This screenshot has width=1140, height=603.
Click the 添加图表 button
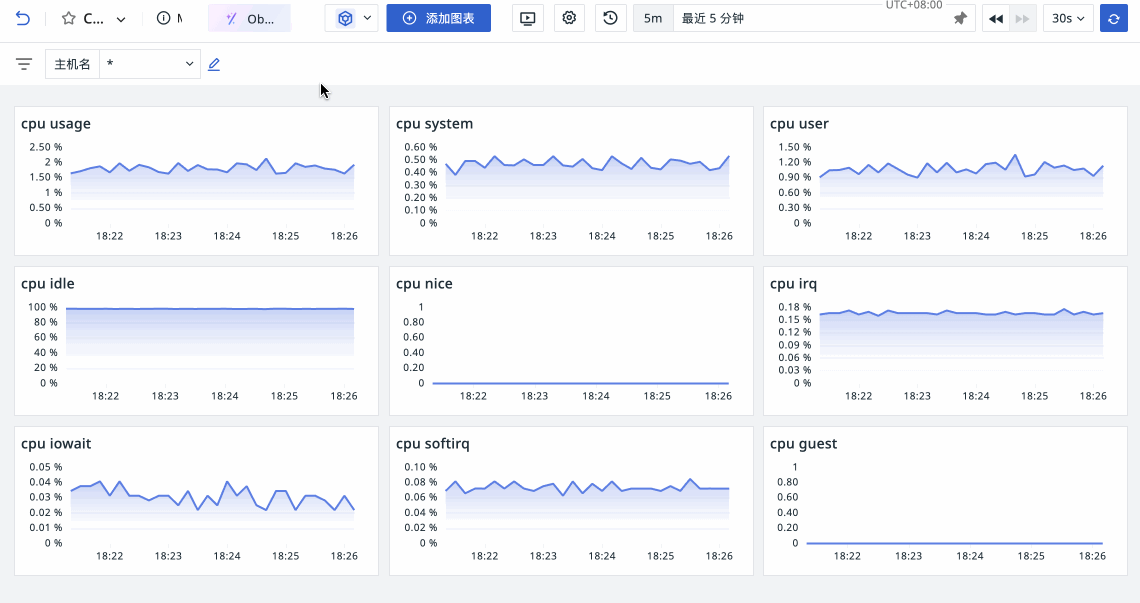coord(438,18)
